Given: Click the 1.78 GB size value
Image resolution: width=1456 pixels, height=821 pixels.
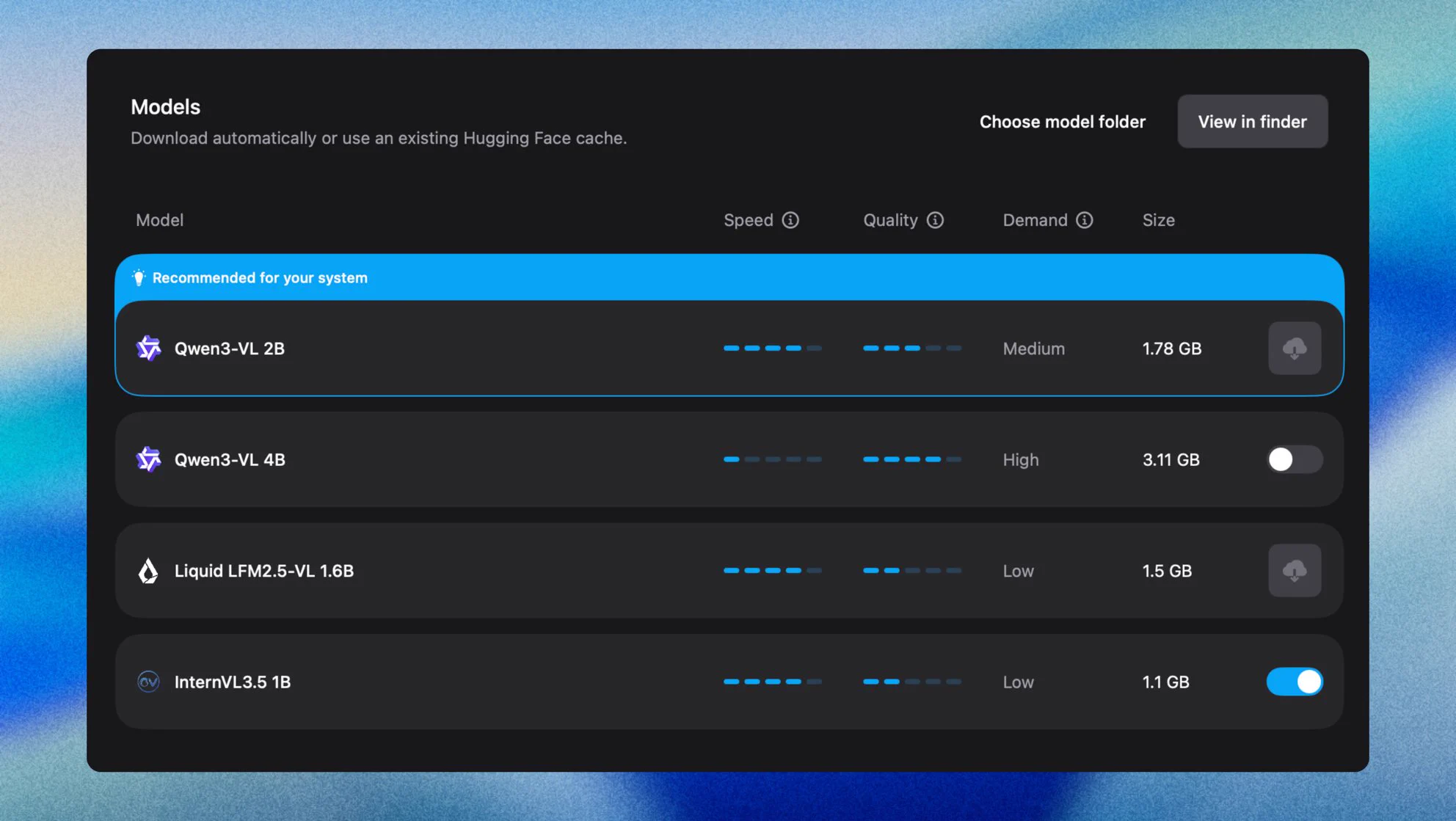Looking at the screenshot, I should (x=1172, y=349).
